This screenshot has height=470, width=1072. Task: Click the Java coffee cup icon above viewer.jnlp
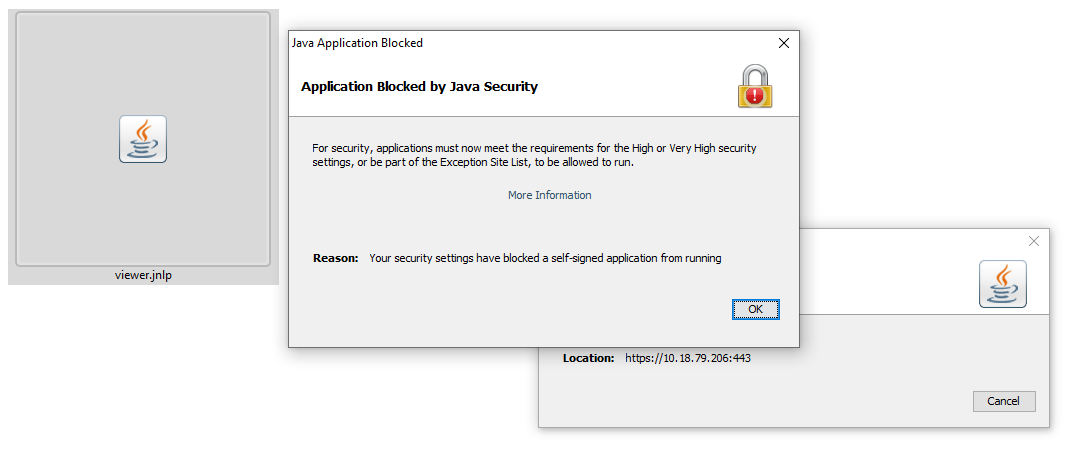point(143,139)
